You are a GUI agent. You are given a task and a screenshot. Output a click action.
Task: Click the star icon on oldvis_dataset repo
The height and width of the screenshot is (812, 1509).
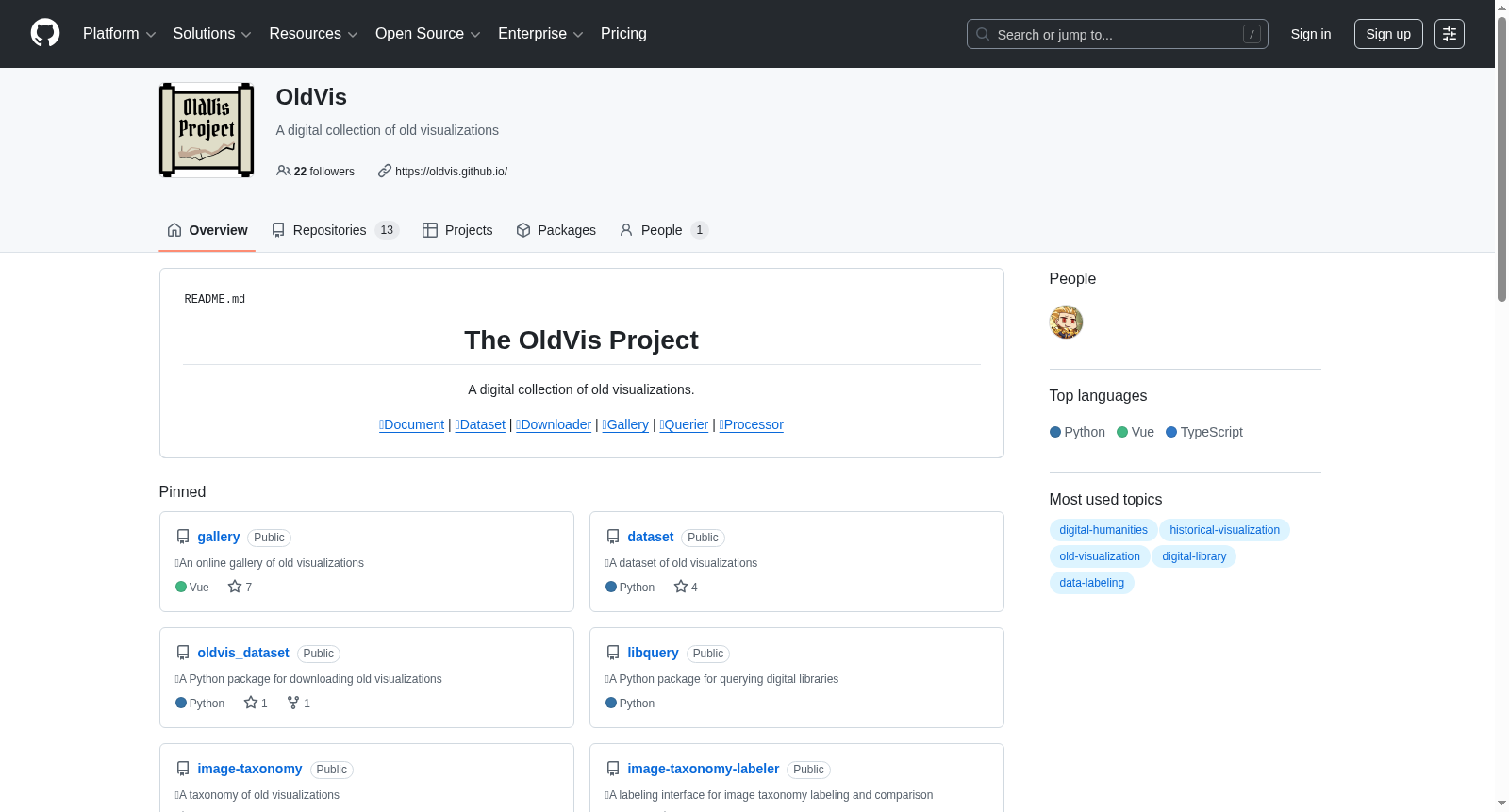click(251, 703)
